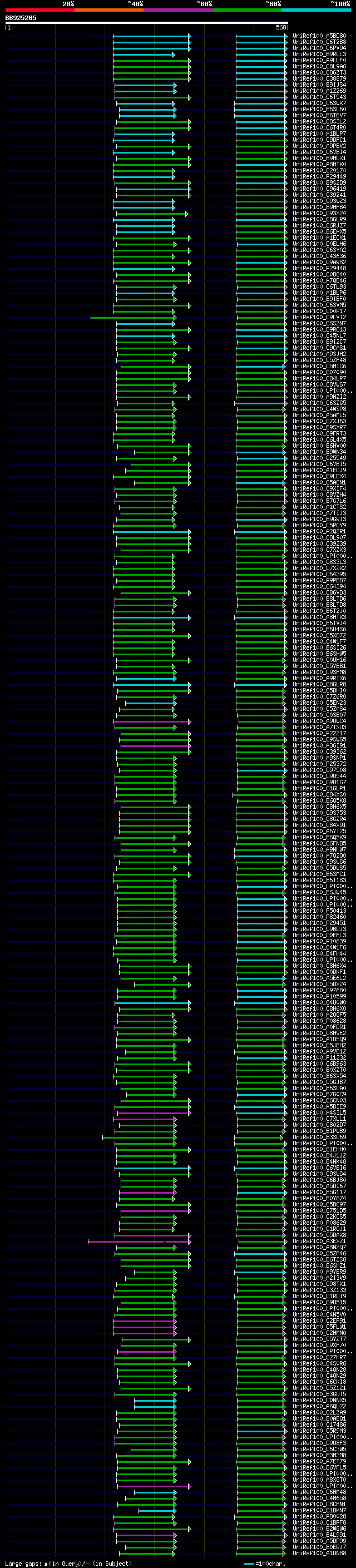Select the UniRef100_Q6PV94 entry
The width and height of the screenshot is (356, 1568).
pos(319,48)
